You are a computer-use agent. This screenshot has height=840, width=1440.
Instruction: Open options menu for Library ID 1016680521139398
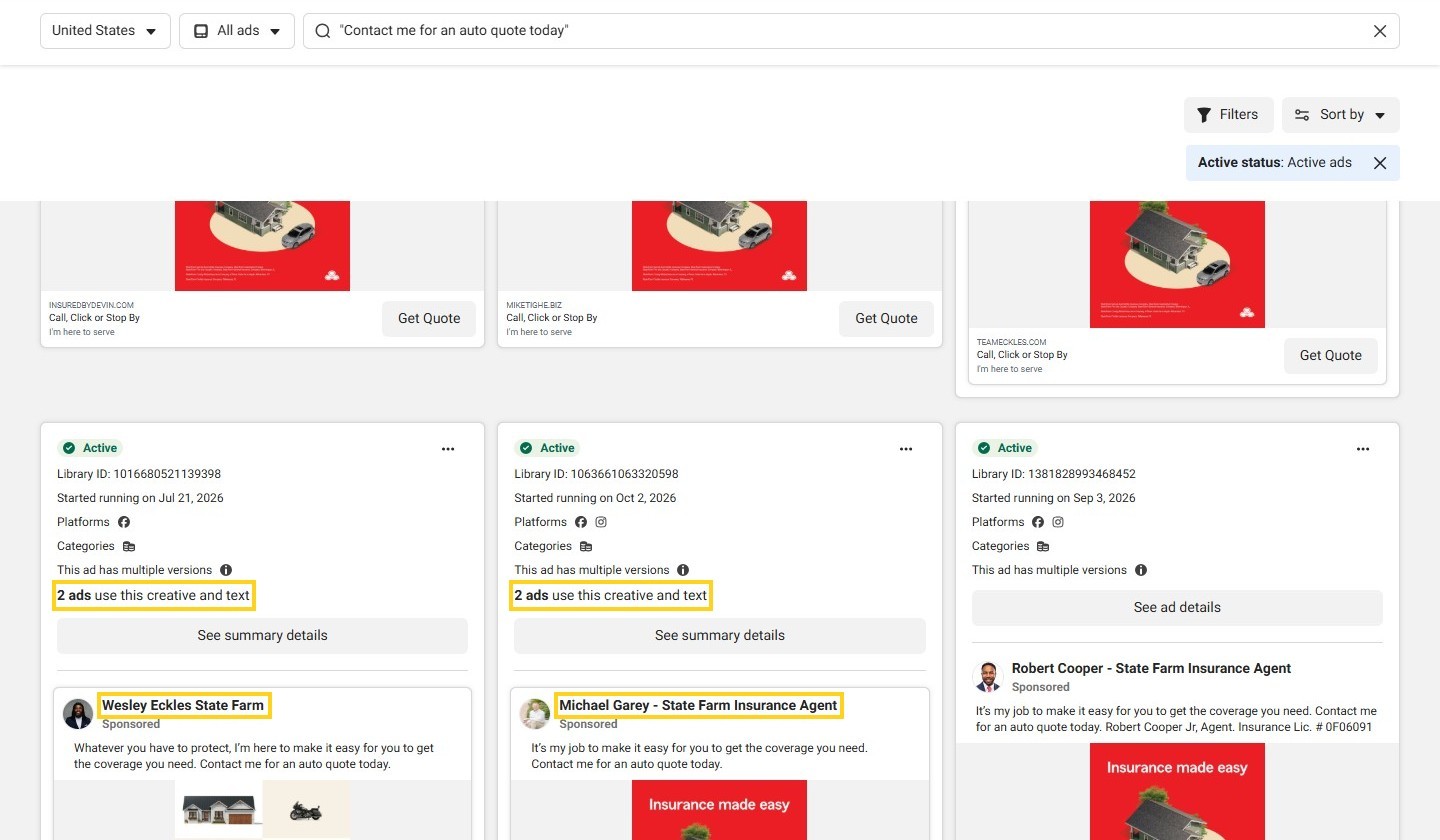coord(448,449)
